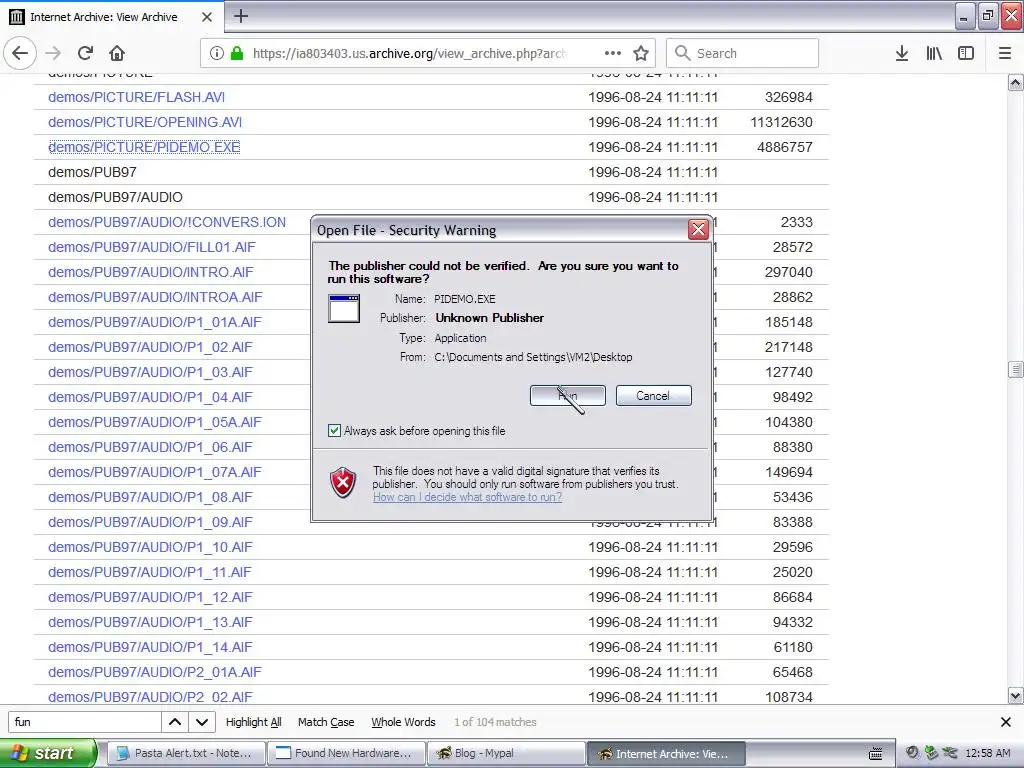The image size is (1024, 768).
Task: Click the second system tray icon
Action: click(931, 753)
